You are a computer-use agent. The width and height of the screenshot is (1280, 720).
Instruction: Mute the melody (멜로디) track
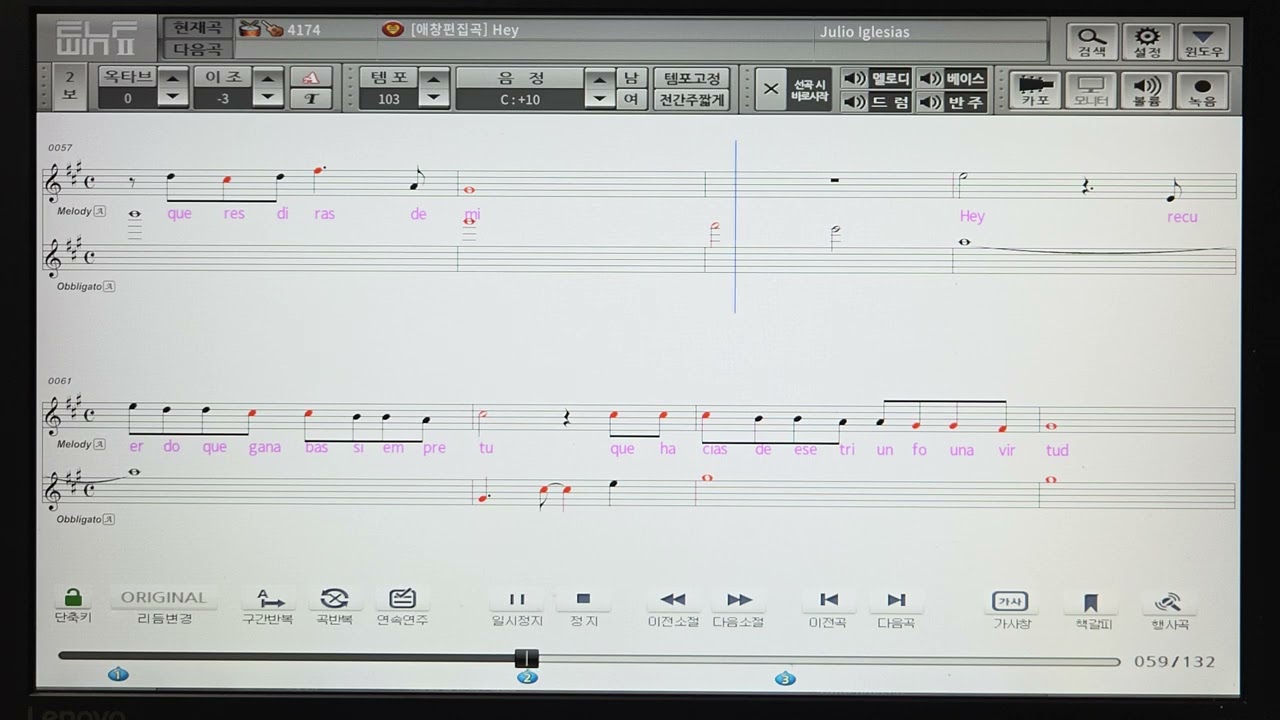coord(876,78)
